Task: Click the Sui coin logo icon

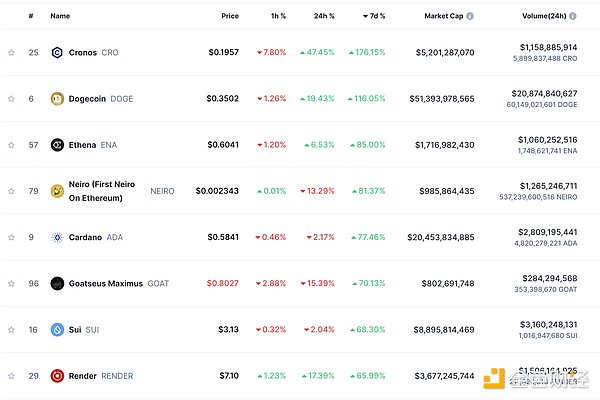Action: tap(57, 329)
